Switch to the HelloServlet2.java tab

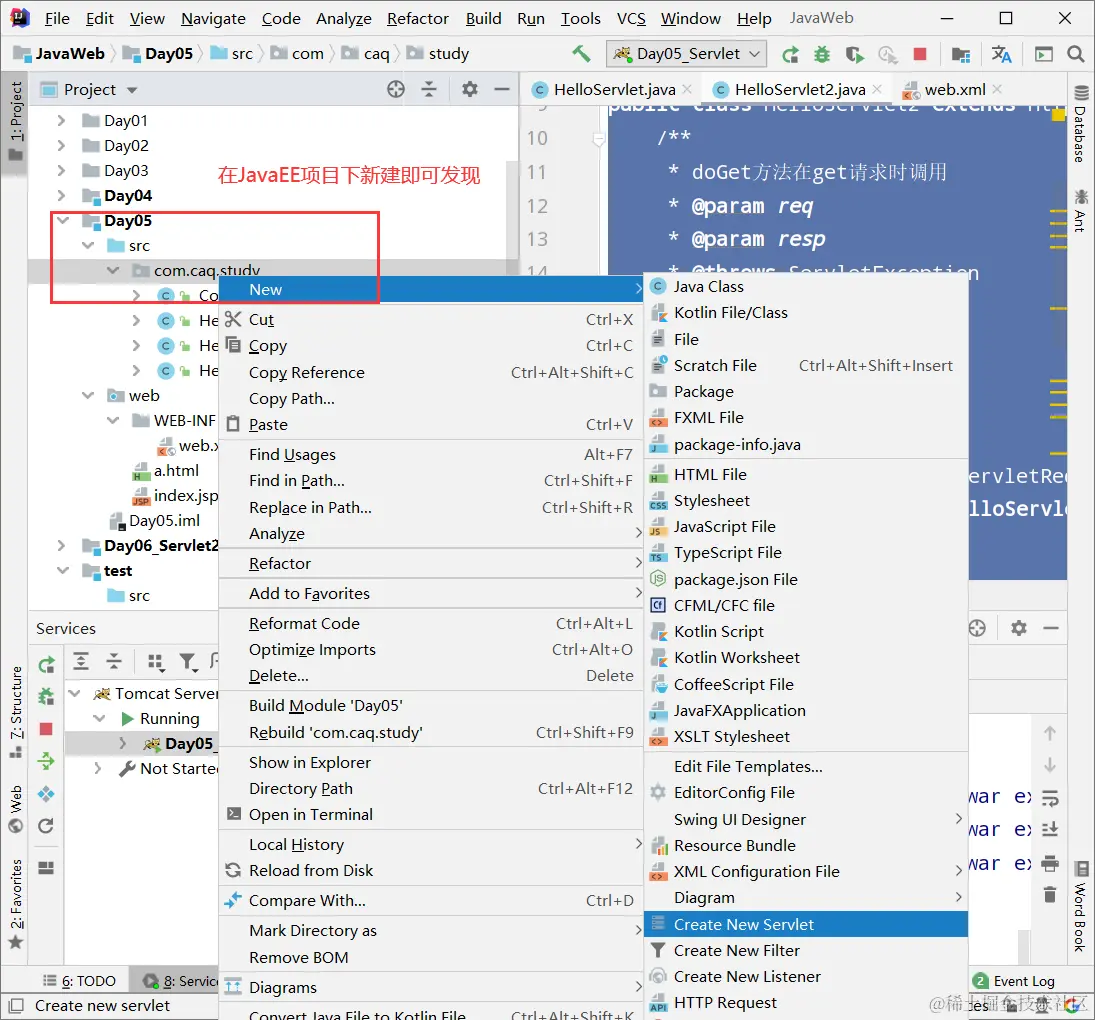[x=800, y=89]
